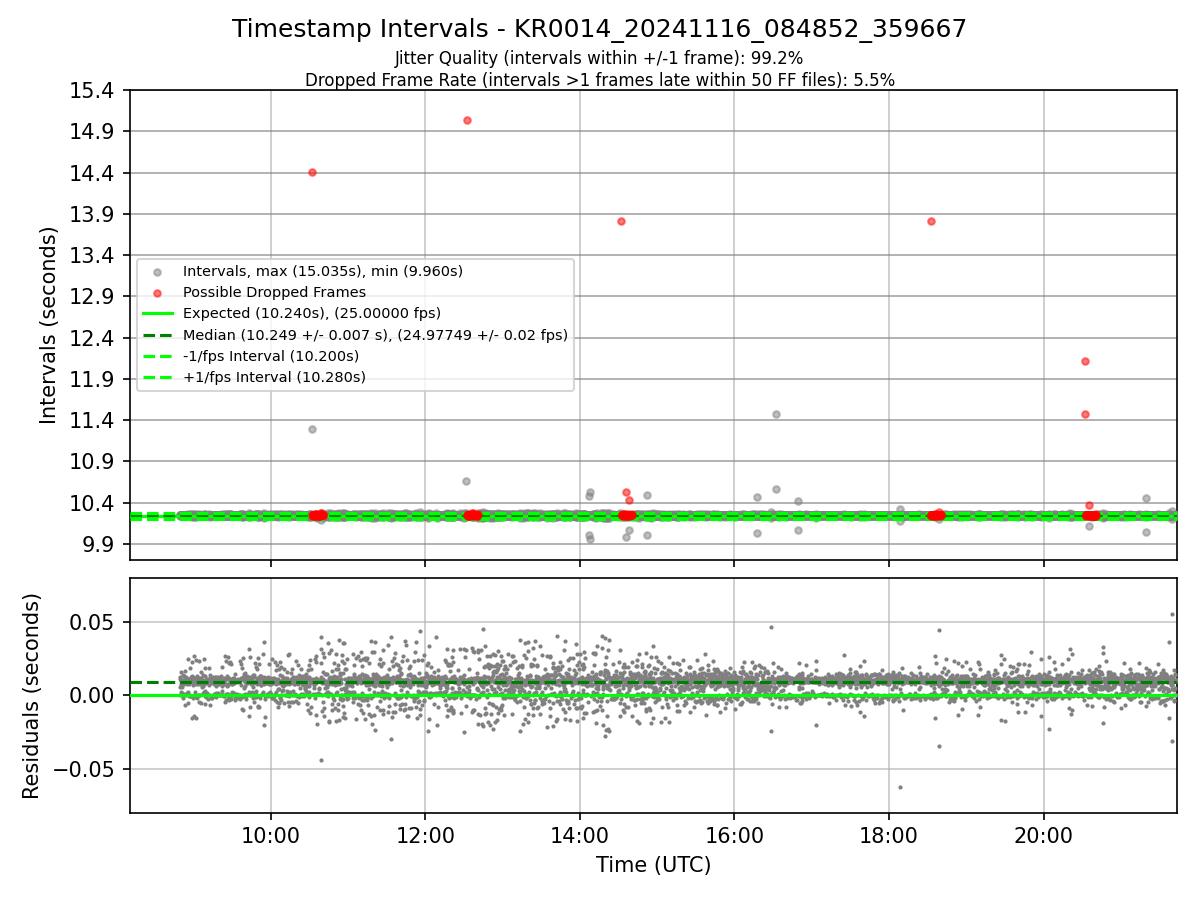Click the '10:00' time tick label
The width and height of the screenshot is (1200, 900).
click(270, 834)
